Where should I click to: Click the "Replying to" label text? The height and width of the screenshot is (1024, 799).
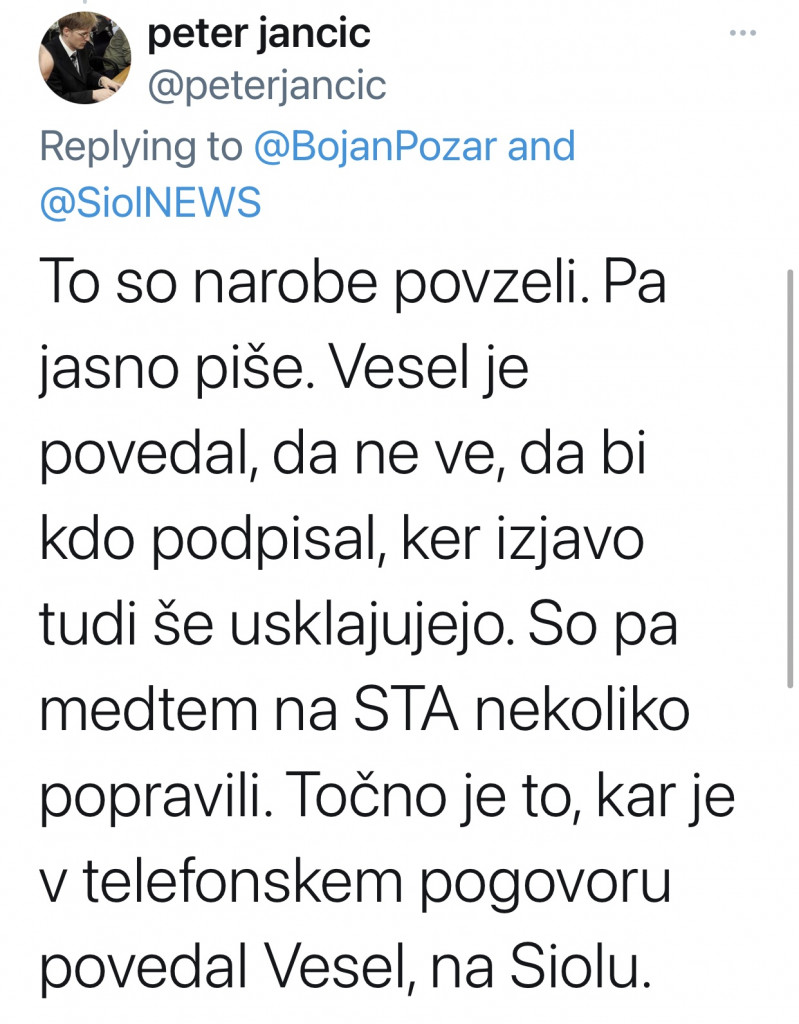[141, 147]
